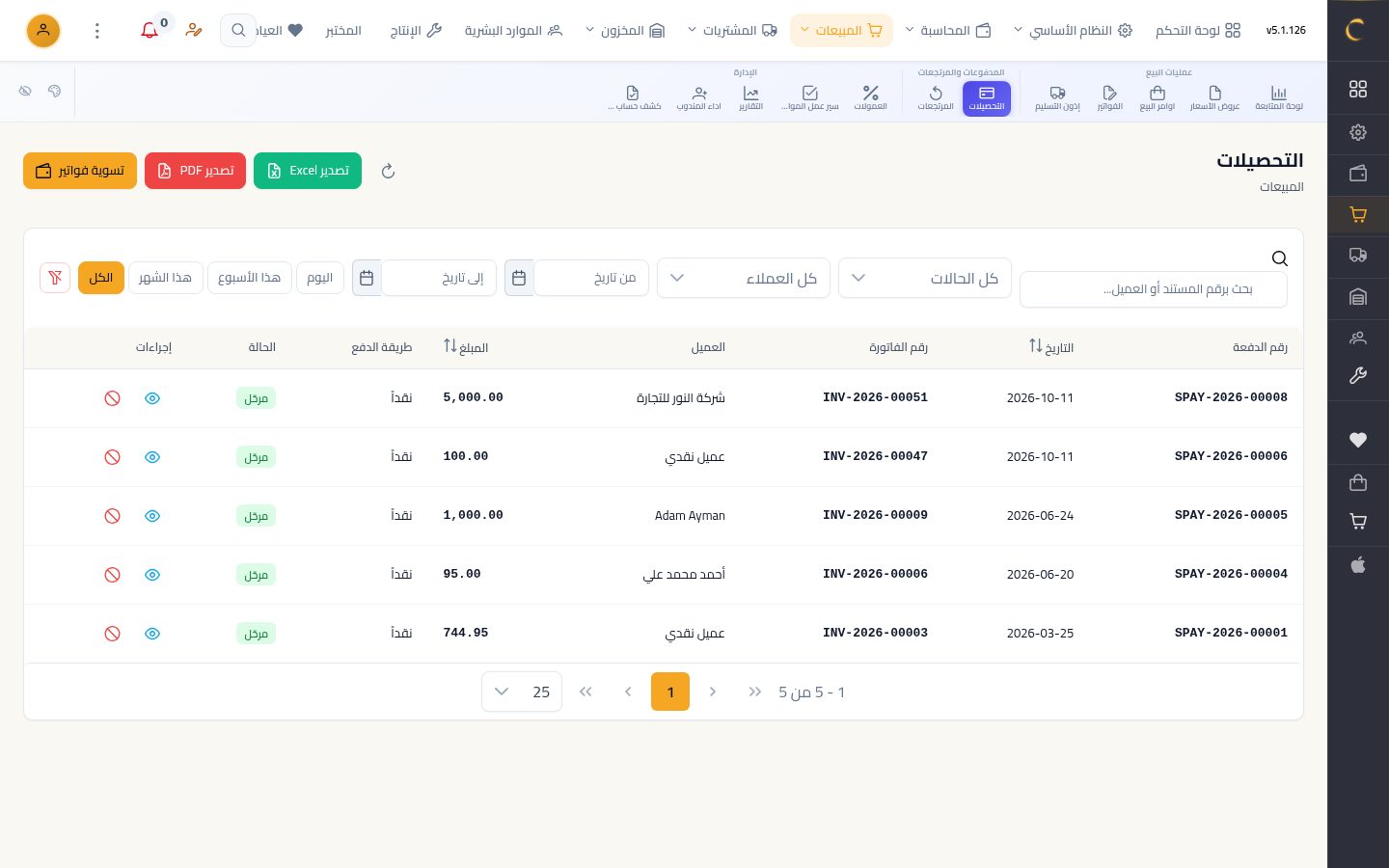Open the كل الحالات status dropdown
The width and height of the screenshot is (1389, 868).
tap(925, 278)
